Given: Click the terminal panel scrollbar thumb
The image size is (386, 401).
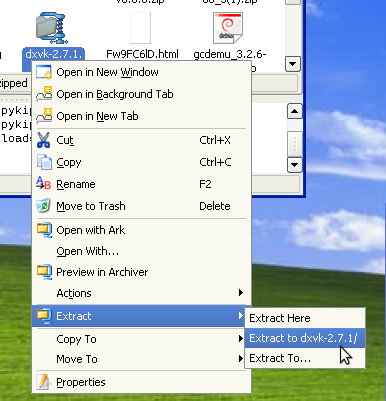Looking at the screenshot, I should [x=295, y=143].
